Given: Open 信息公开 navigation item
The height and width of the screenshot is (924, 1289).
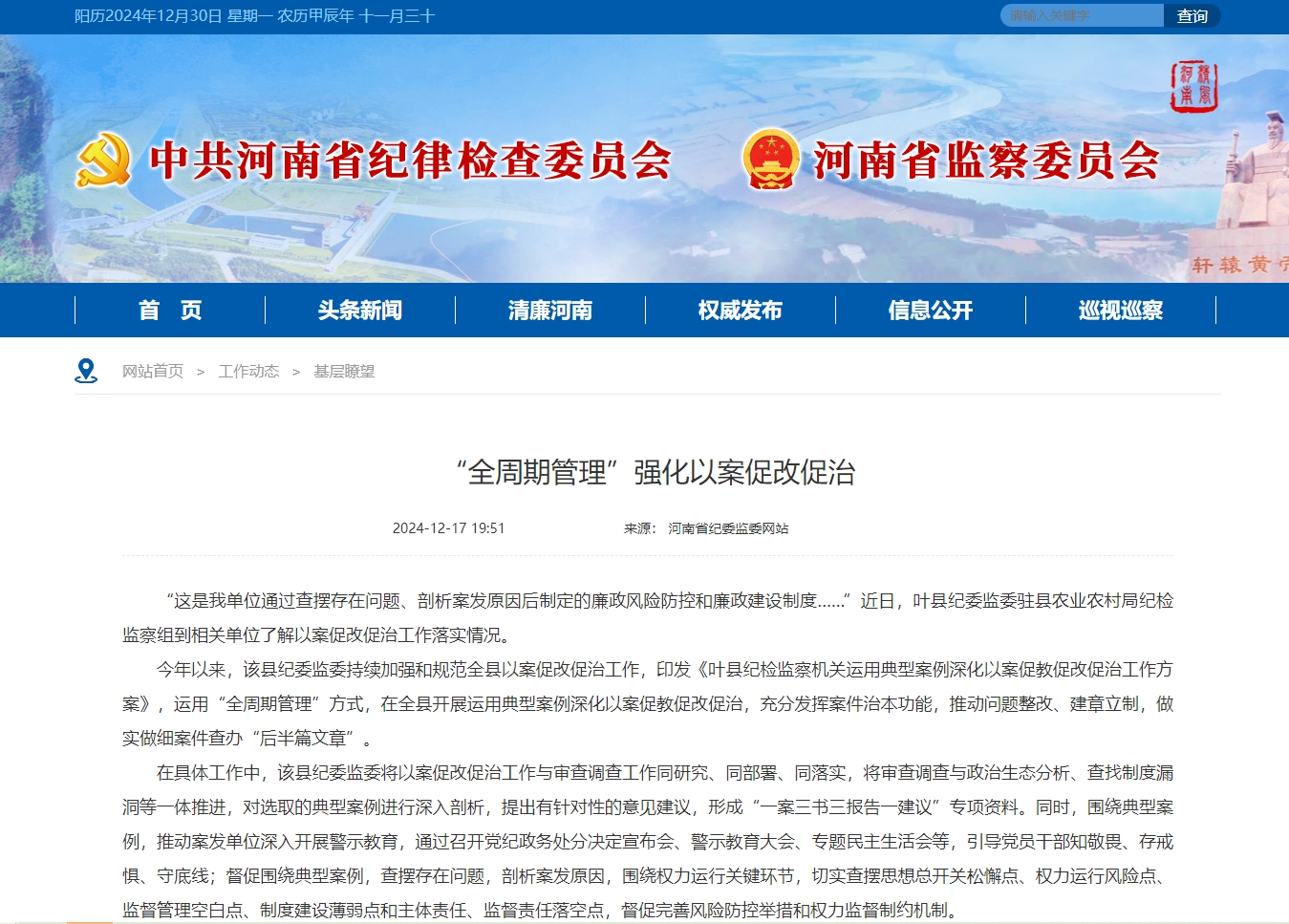Looking at the screenshot, I should point(931,311).
